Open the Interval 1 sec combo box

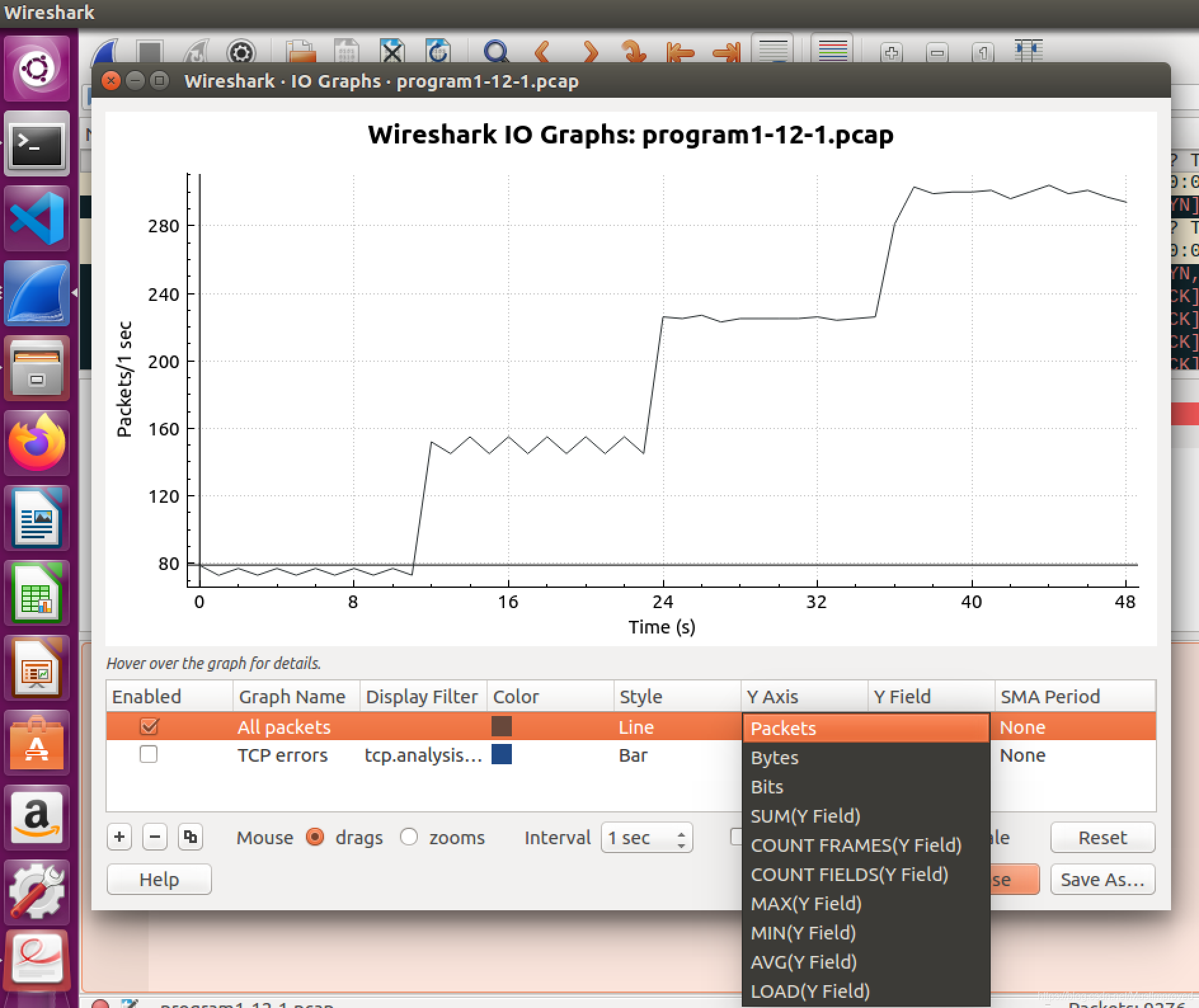coord(646,838)
